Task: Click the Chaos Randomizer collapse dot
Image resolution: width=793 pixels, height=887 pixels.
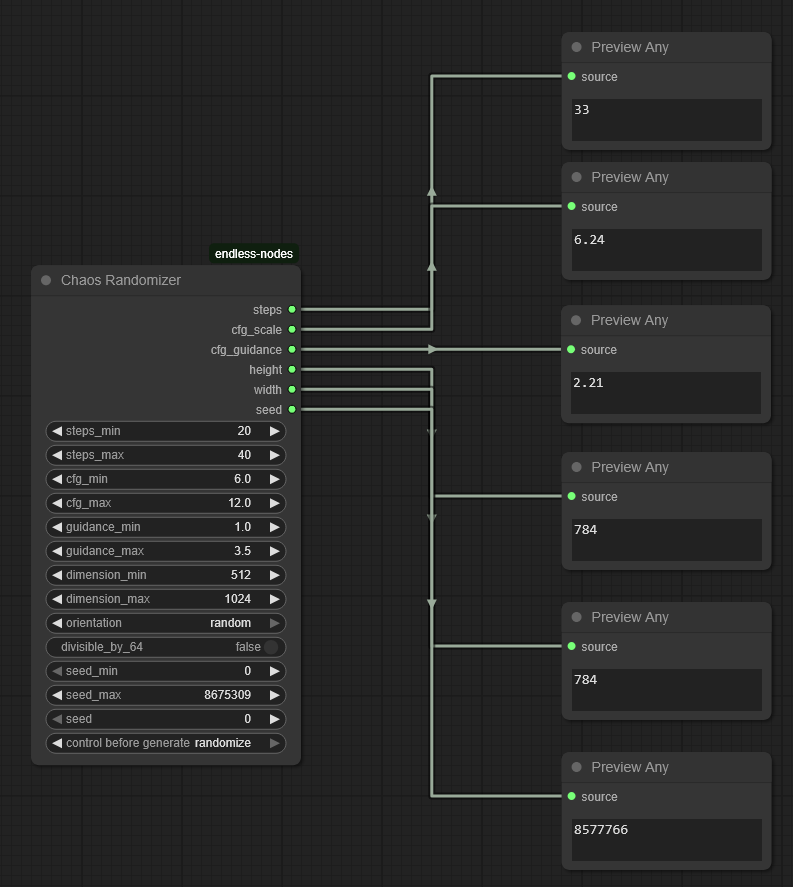Action: 46,281
